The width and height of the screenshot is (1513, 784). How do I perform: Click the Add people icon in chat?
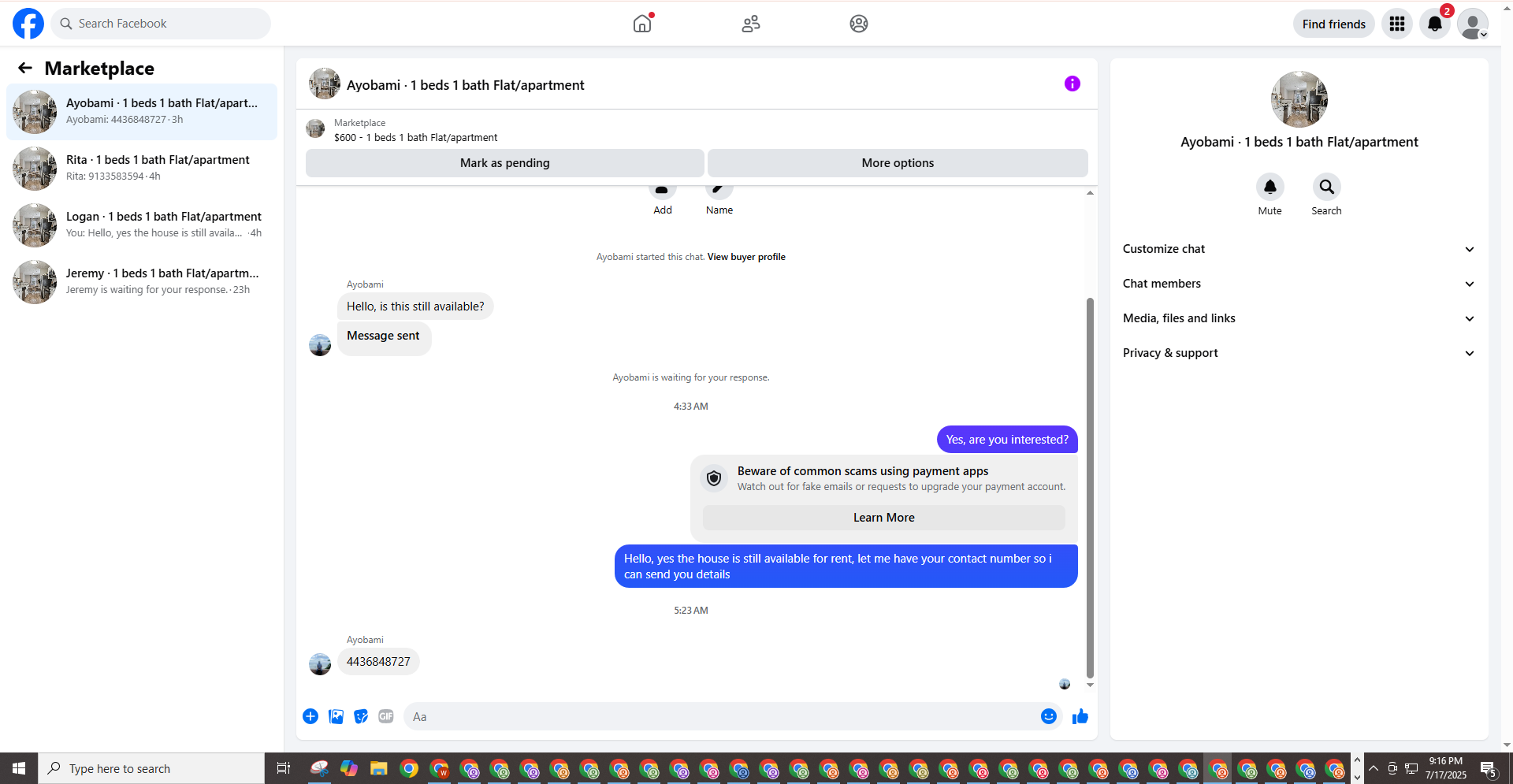663,191
